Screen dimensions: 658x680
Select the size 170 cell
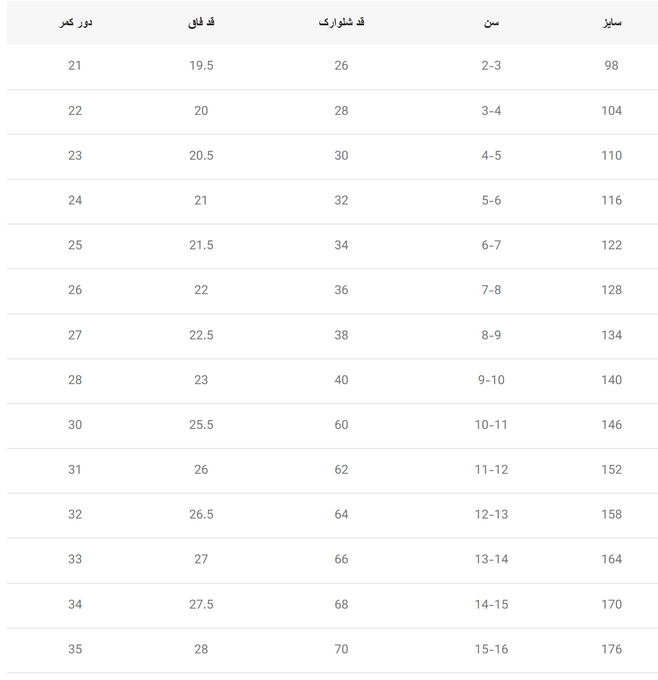pyautogui.click(x=612, y=604)
